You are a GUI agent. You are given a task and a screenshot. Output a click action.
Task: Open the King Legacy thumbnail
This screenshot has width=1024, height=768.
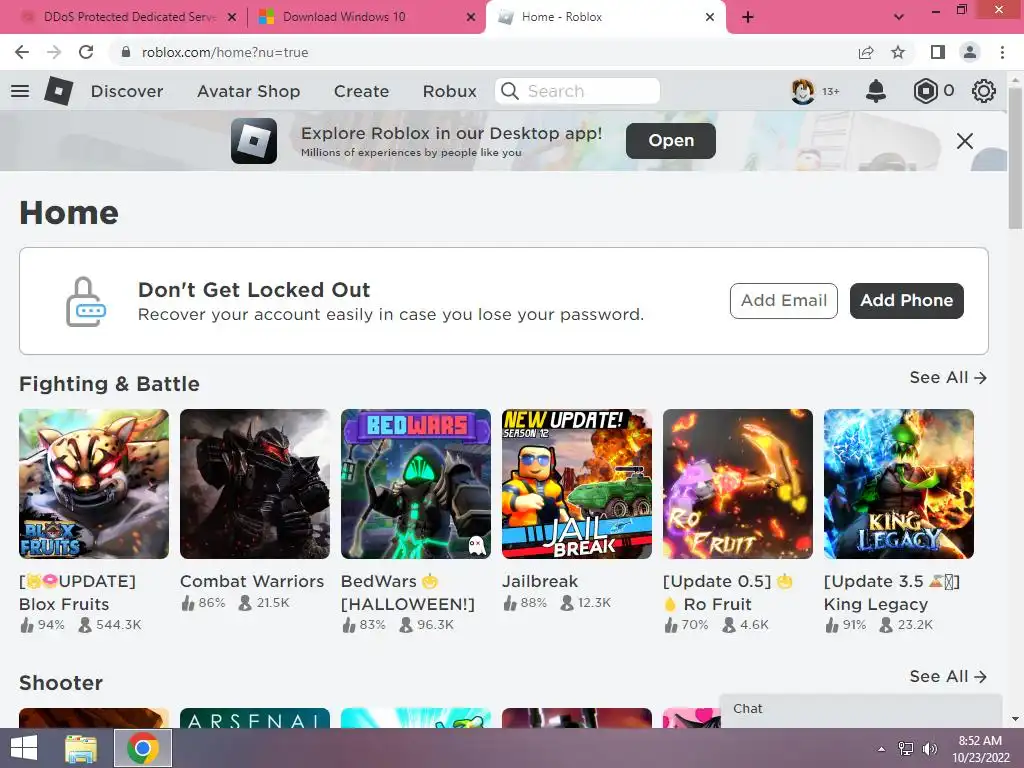[x=899, y=484]
